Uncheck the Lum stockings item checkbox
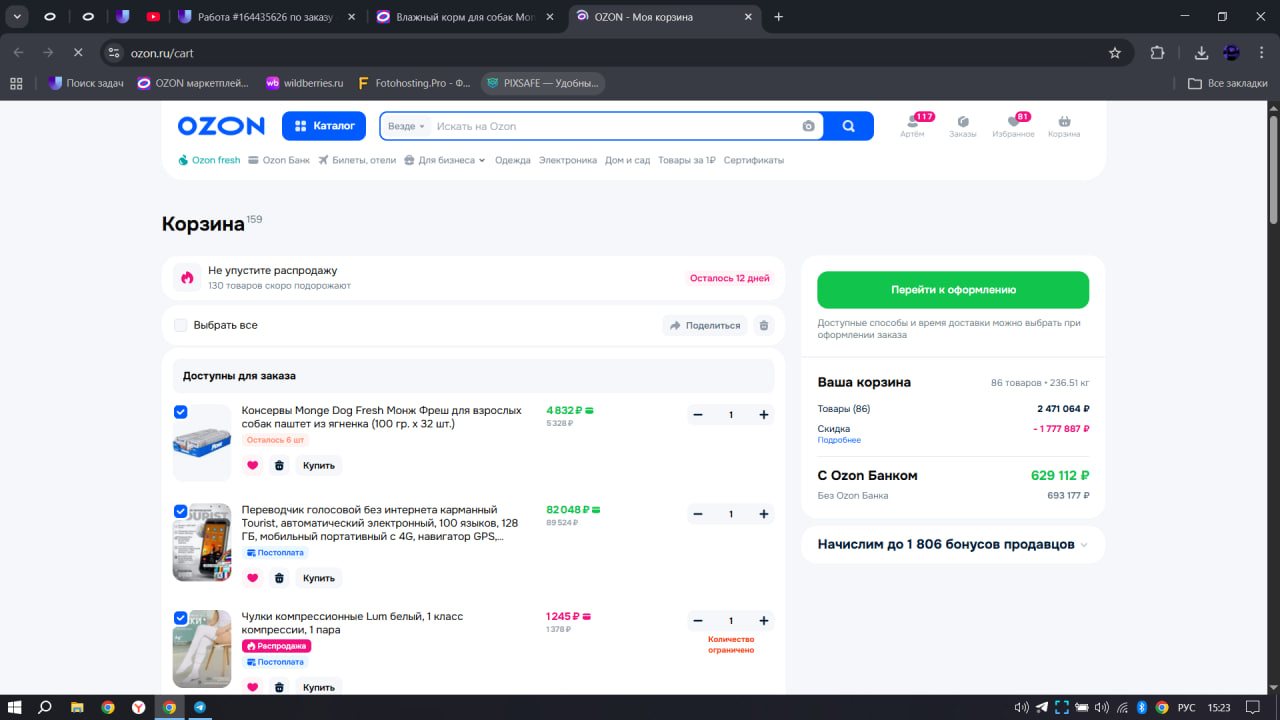 [x=180, y=617]
